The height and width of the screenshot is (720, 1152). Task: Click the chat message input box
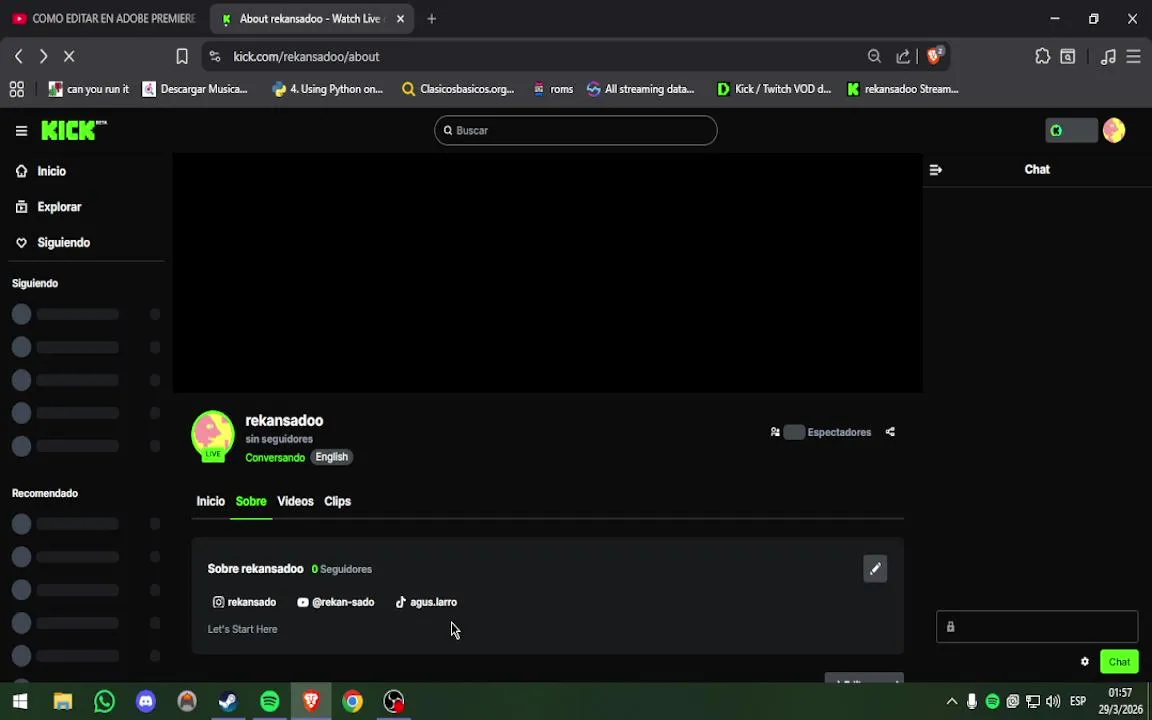click(1037, 627)
